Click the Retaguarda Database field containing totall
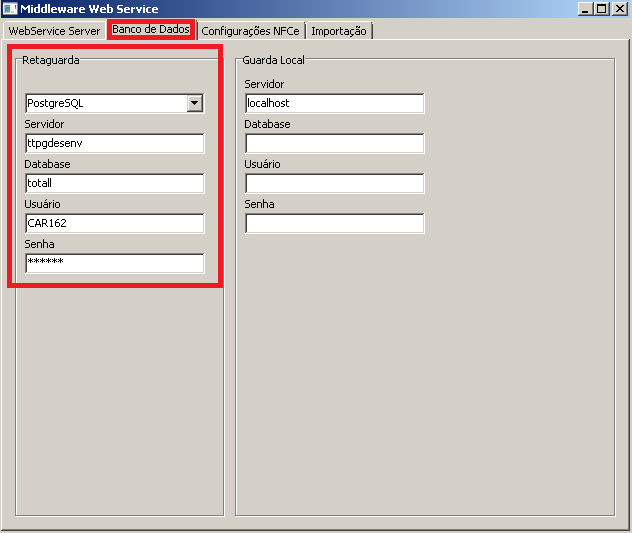Screen dimensions: 632x533 pyautogui.click(x=114, y=183)
